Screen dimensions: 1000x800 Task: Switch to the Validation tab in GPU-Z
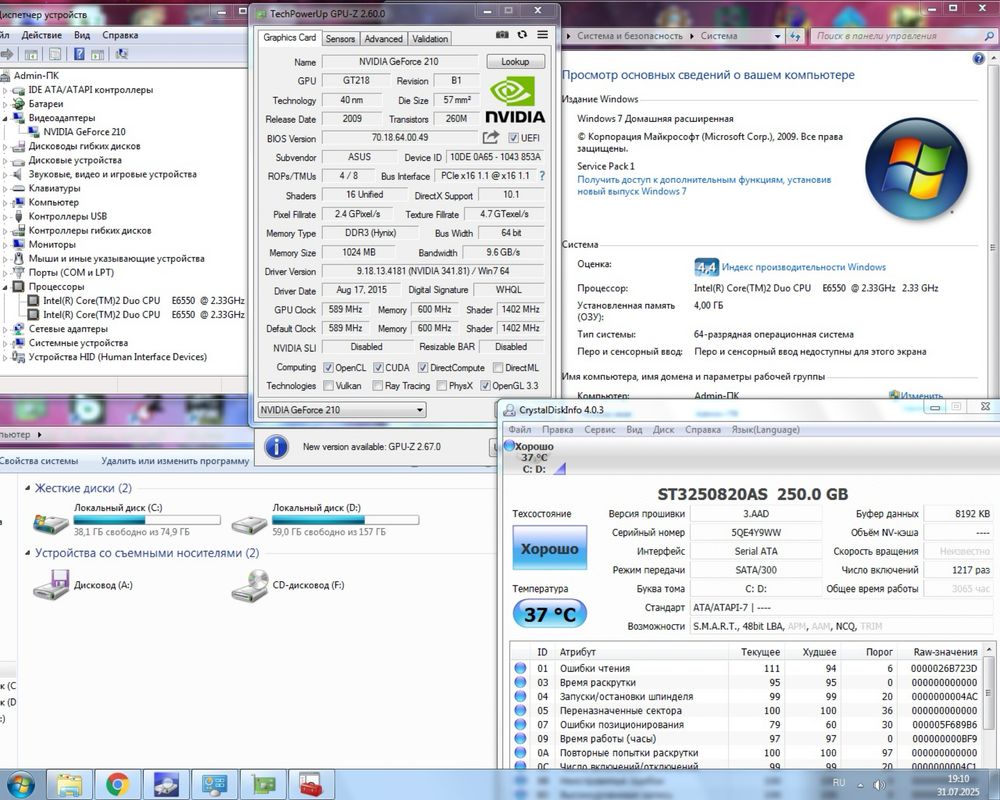430,39
